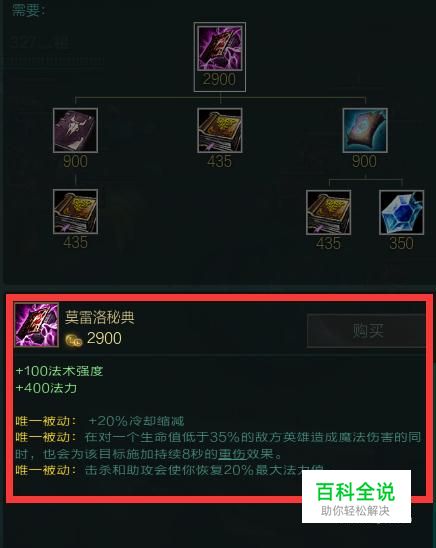Click the Sapphire Crystal icon costing 350
This screenshot has width=436, height=548.
[401, 212]
